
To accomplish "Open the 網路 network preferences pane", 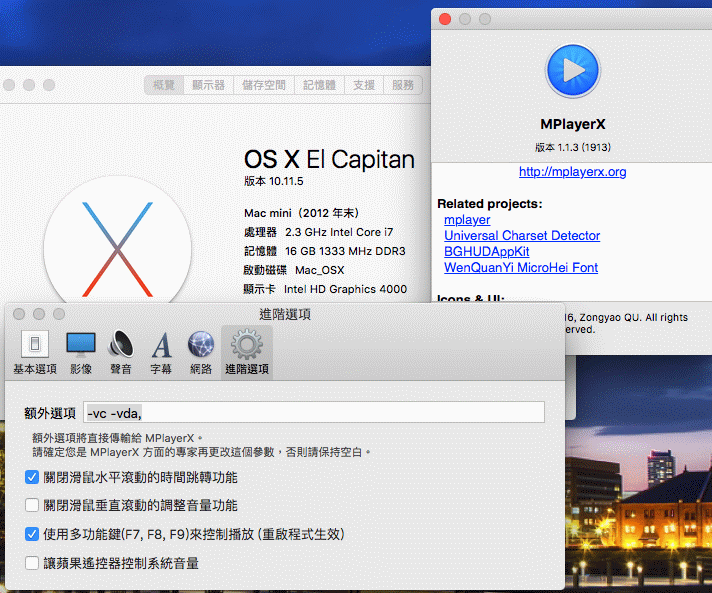I will point(201,352).
